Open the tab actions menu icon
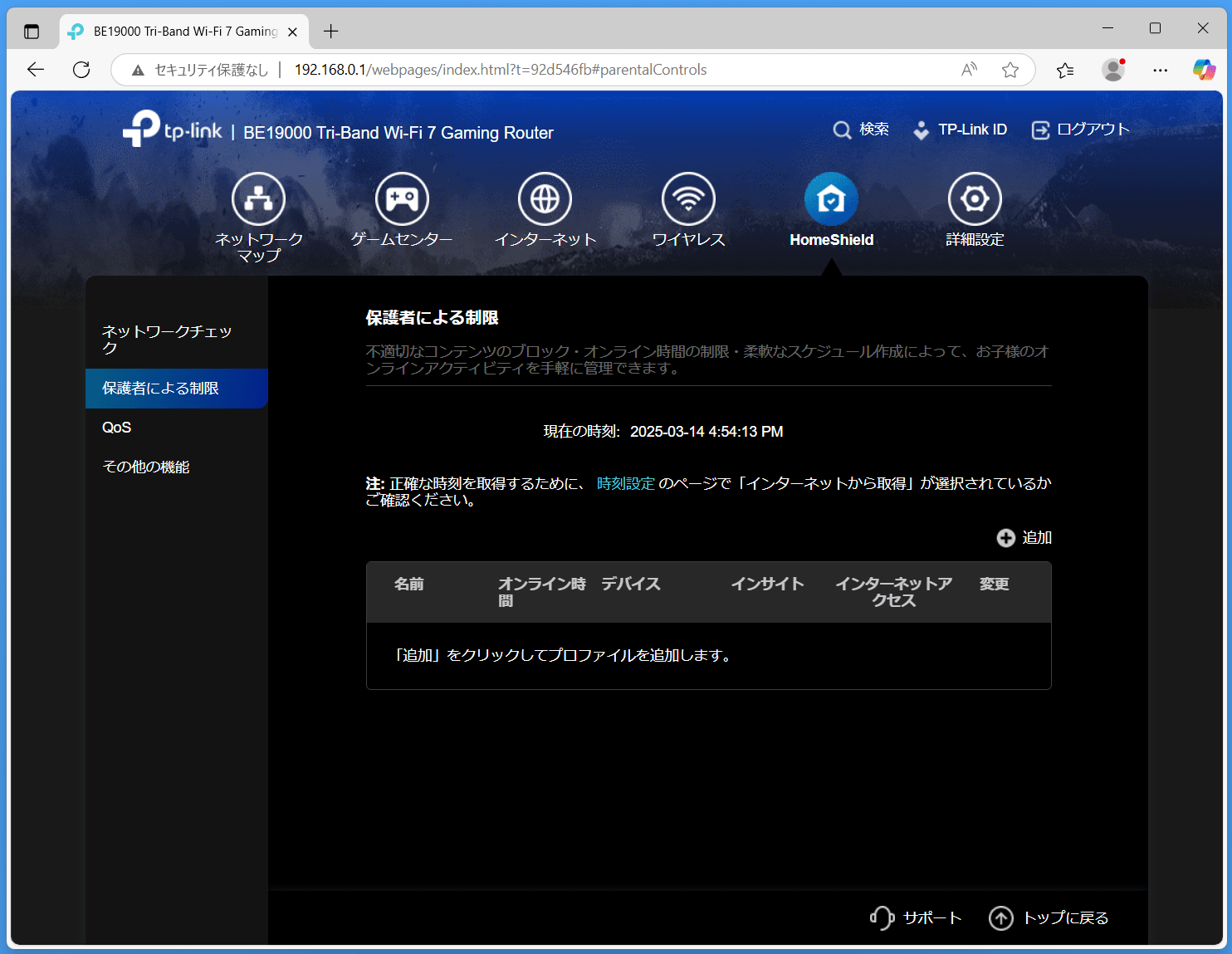 32,32
